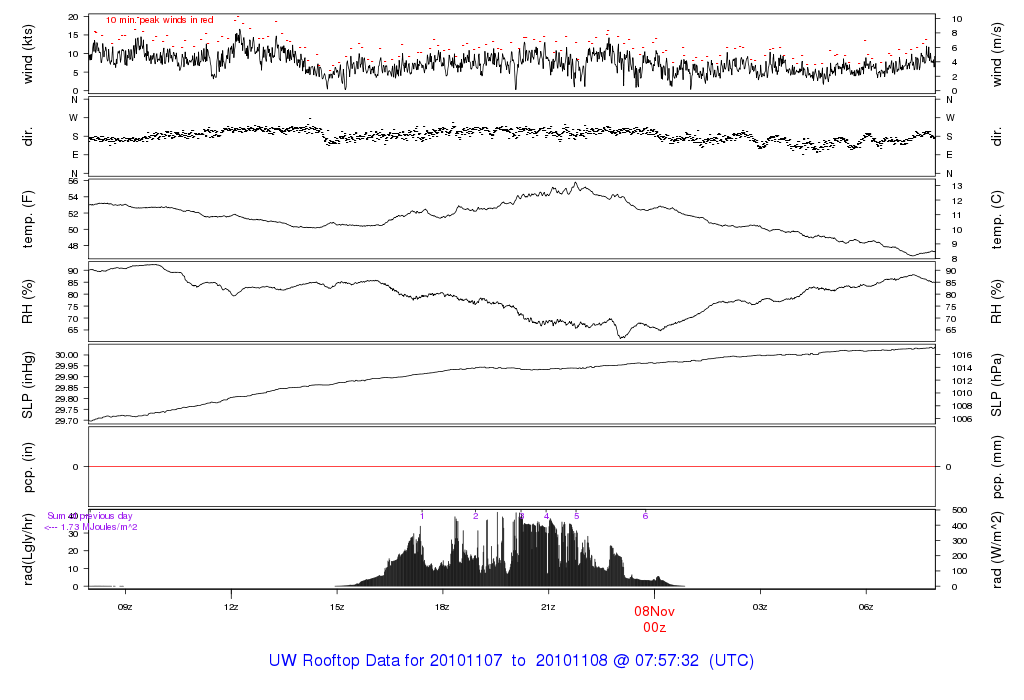Screen dimensions: 1024x700
Task: Click the 'temp. (F)' axis label
Action: [x=27, y=219]
